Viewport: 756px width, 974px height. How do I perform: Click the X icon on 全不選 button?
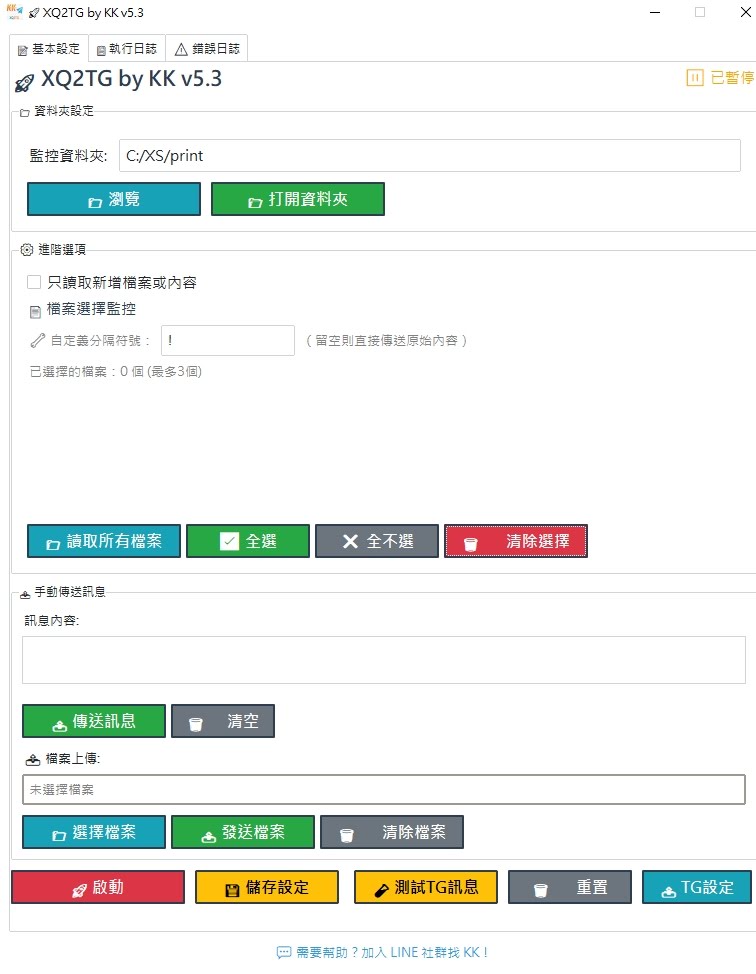(350, 541)
